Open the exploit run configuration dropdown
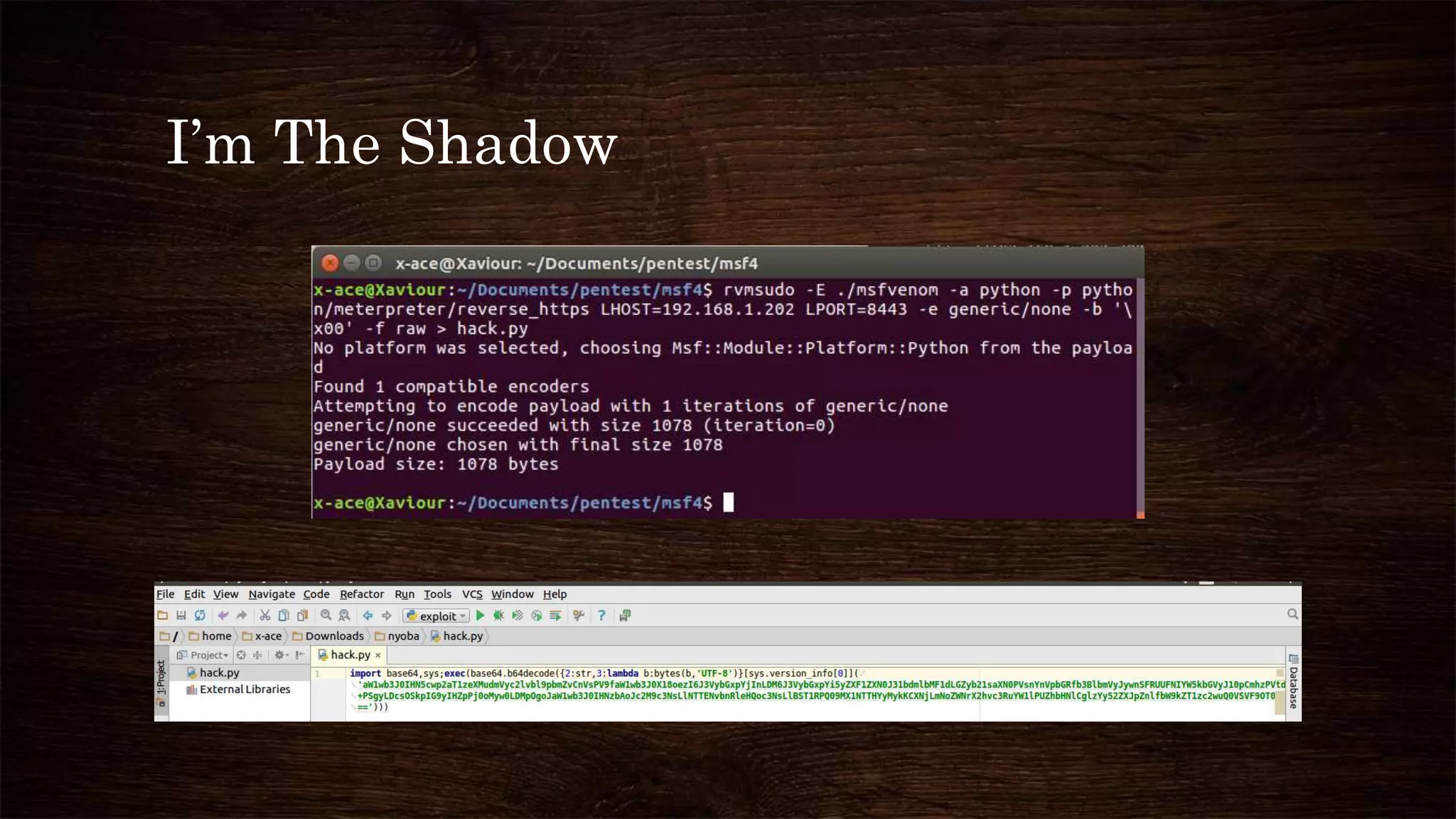Screen dimensions: 1456x819 coord(436,616)
